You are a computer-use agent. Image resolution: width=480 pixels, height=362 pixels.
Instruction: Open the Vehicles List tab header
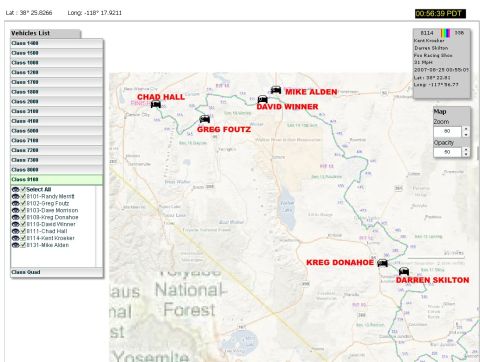46,33
